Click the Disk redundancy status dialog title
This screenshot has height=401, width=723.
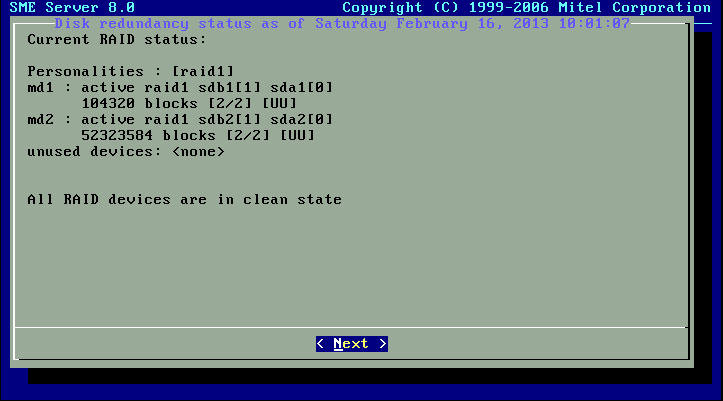tap(342, 24)
